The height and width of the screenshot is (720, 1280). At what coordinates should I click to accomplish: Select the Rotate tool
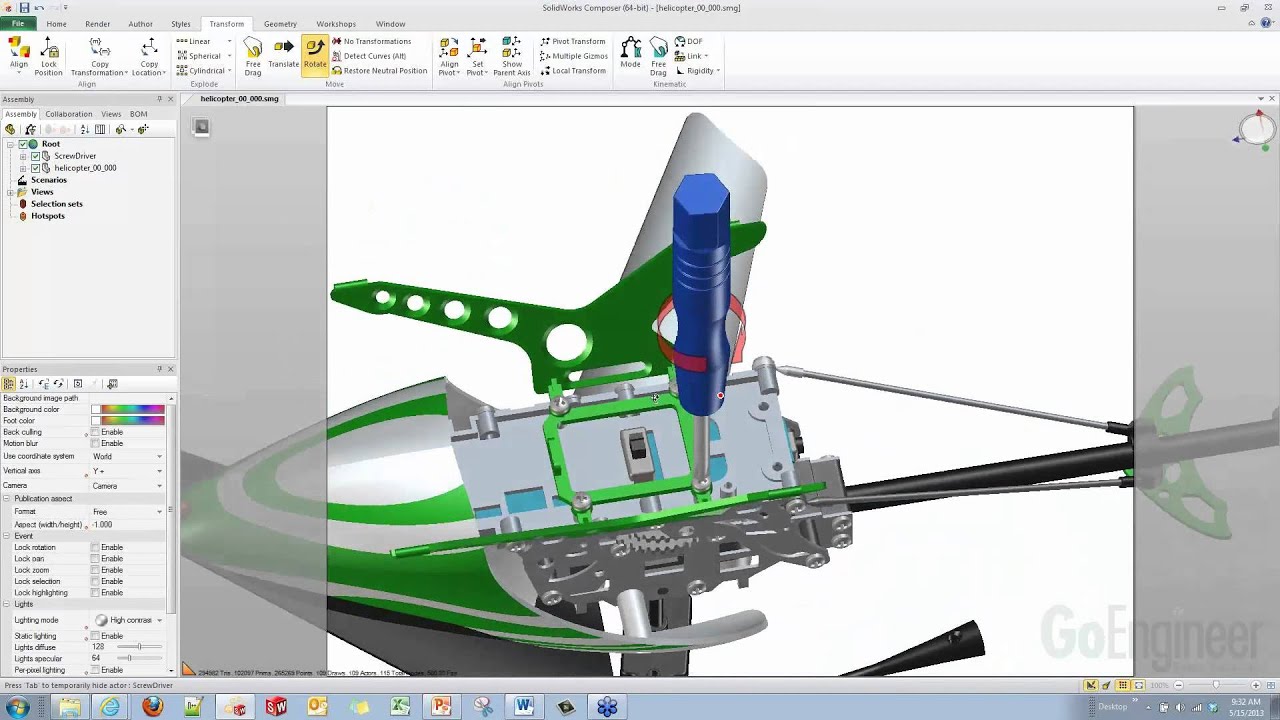pyautogui.click(x=315, y=54)
